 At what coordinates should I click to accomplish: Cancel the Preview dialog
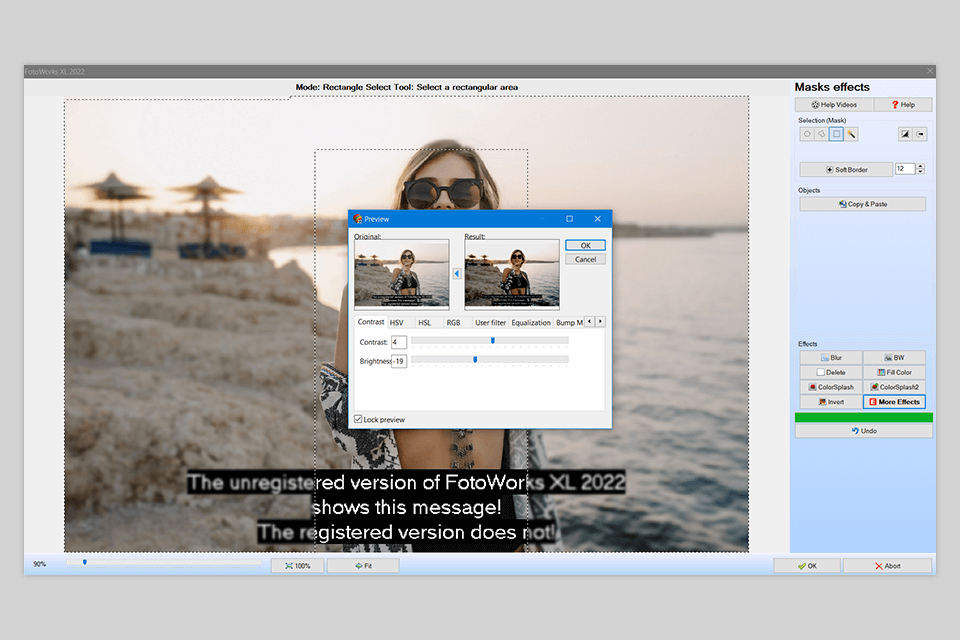pos(585,260)
